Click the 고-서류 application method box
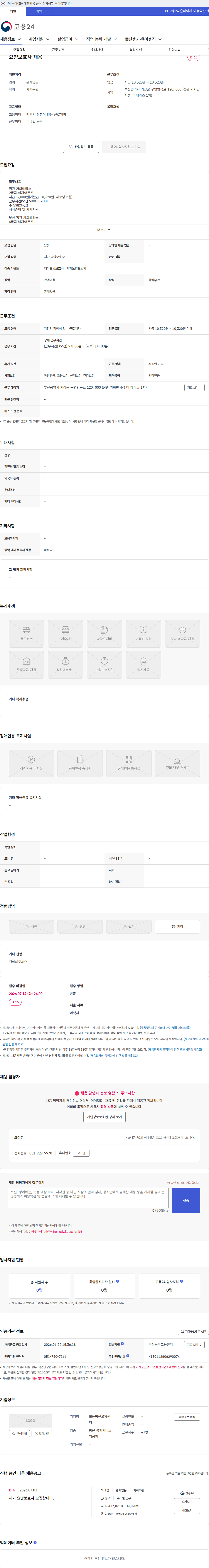This screenshot has height=1568, width=209. pos(31,927)
